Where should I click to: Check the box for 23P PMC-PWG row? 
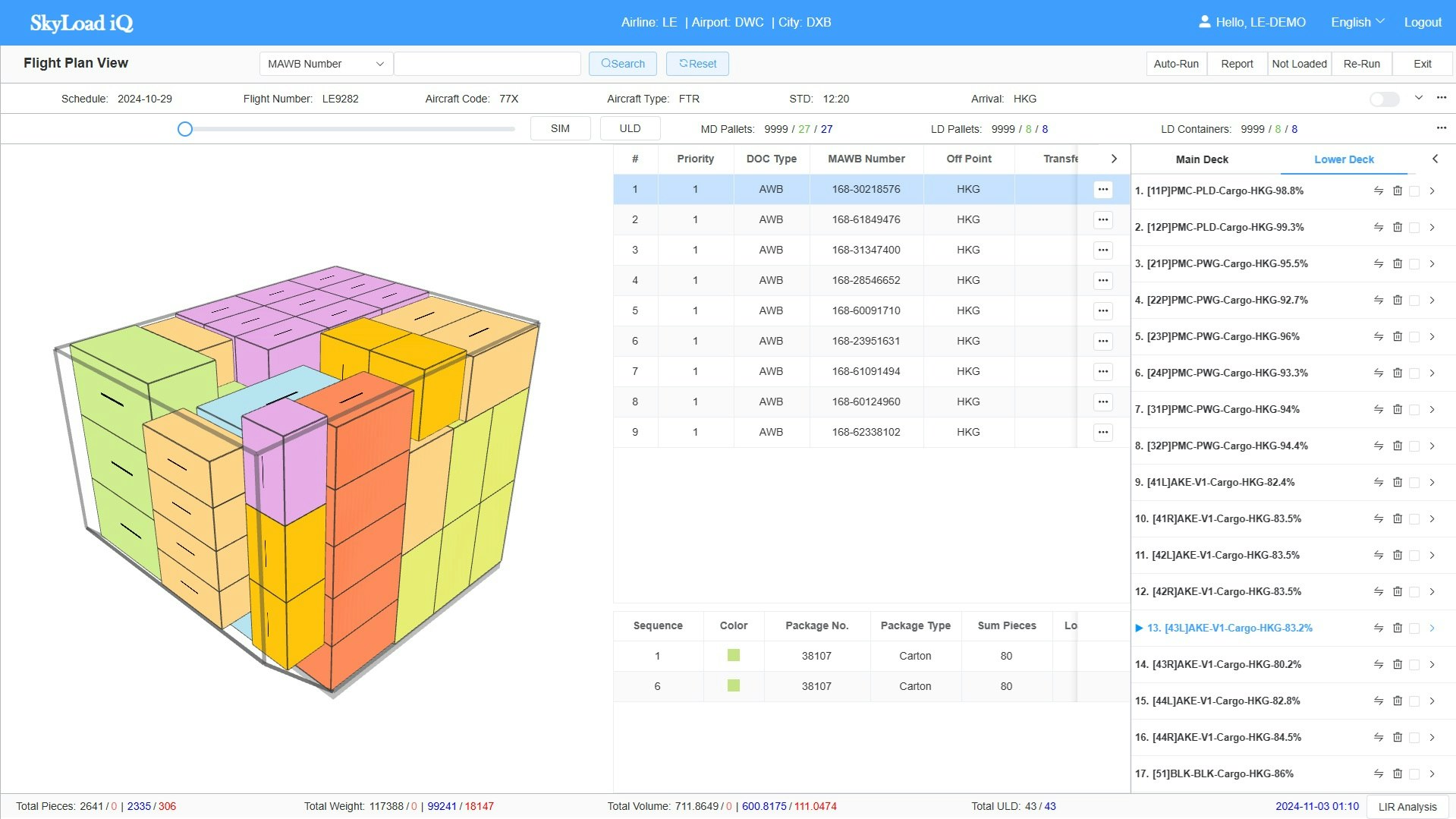pos(1414,337)
